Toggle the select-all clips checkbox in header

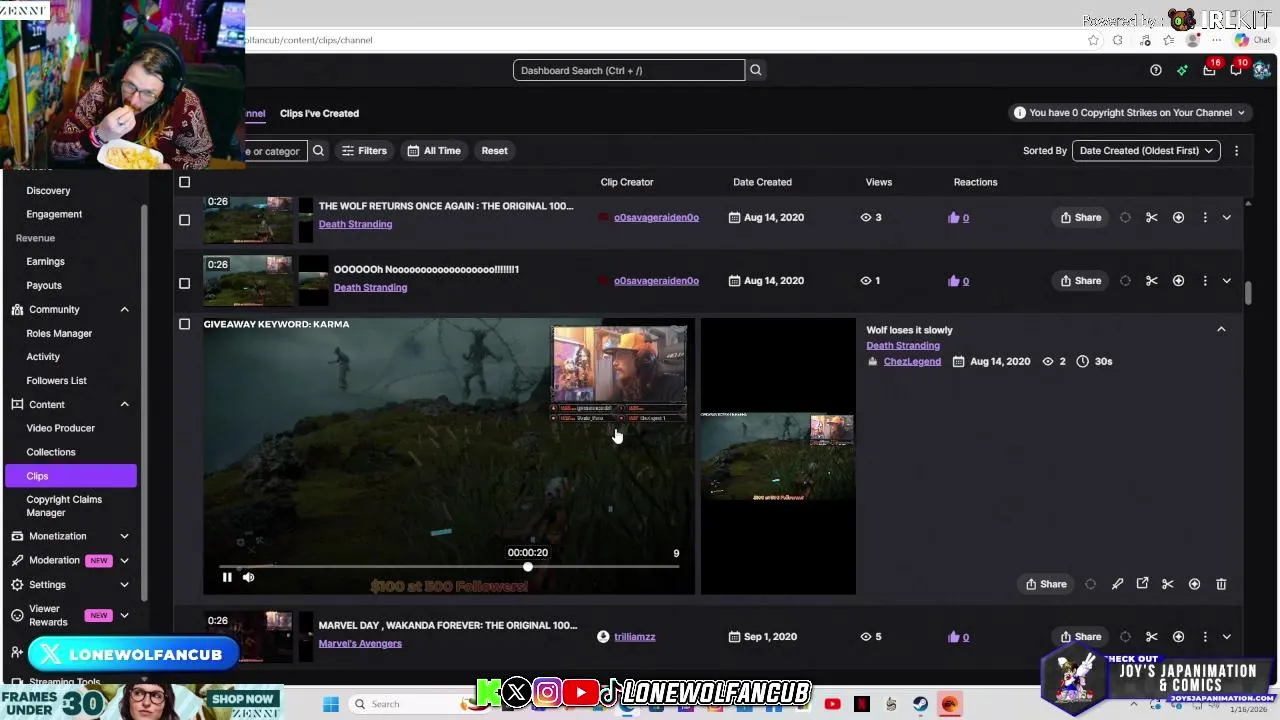tap(184, 182)
